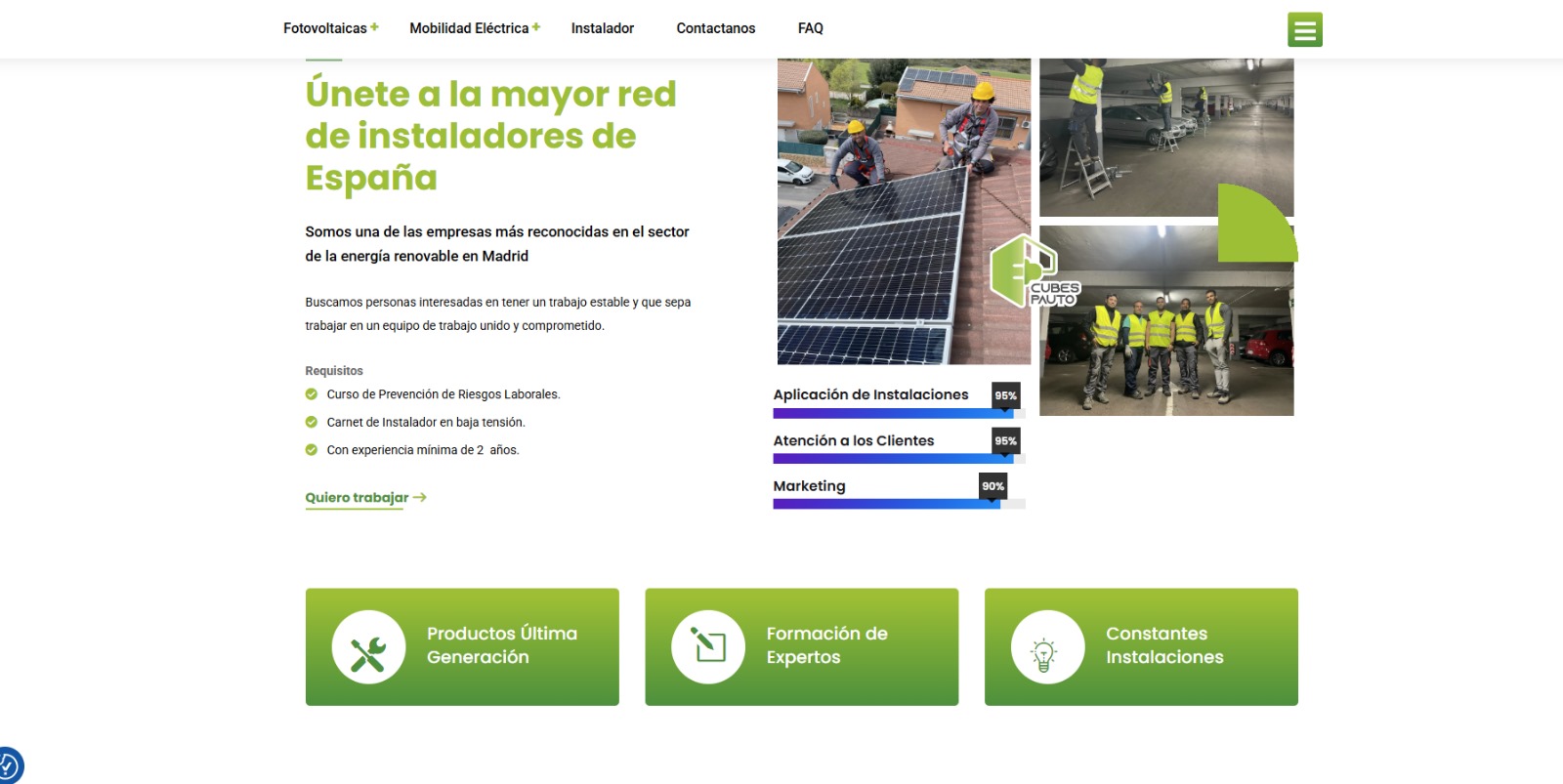Open the Formación de Expertos card
Viewport: 1563px width, 784px height.
[802, 646]
